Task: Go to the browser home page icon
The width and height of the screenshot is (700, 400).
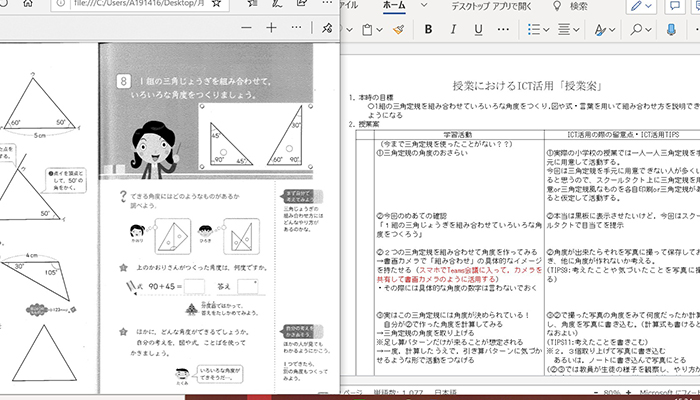Action: (x=27, y=4)
